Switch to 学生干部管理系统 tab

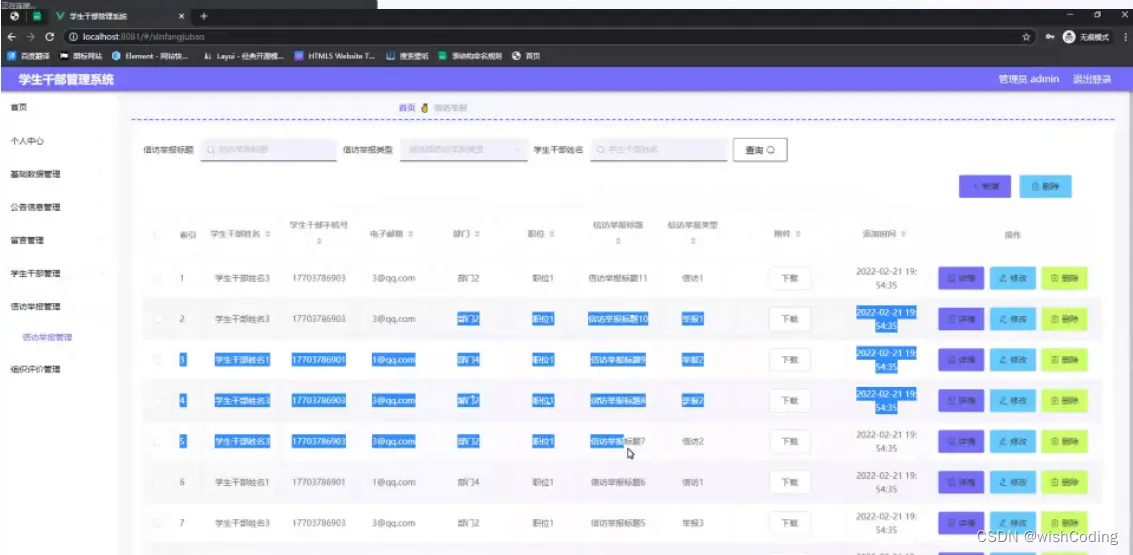coord(119,16)
